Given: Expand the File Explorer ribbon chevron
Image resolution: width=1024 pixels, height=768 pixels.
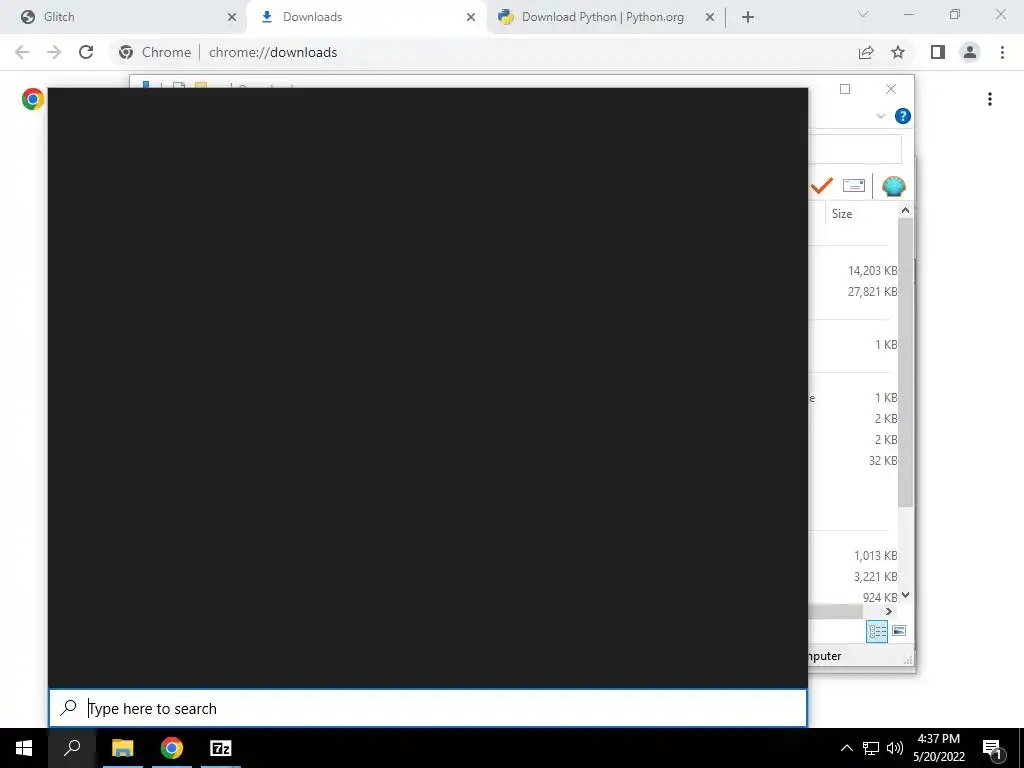Looking at the screenshot, I should click(880, 116).
